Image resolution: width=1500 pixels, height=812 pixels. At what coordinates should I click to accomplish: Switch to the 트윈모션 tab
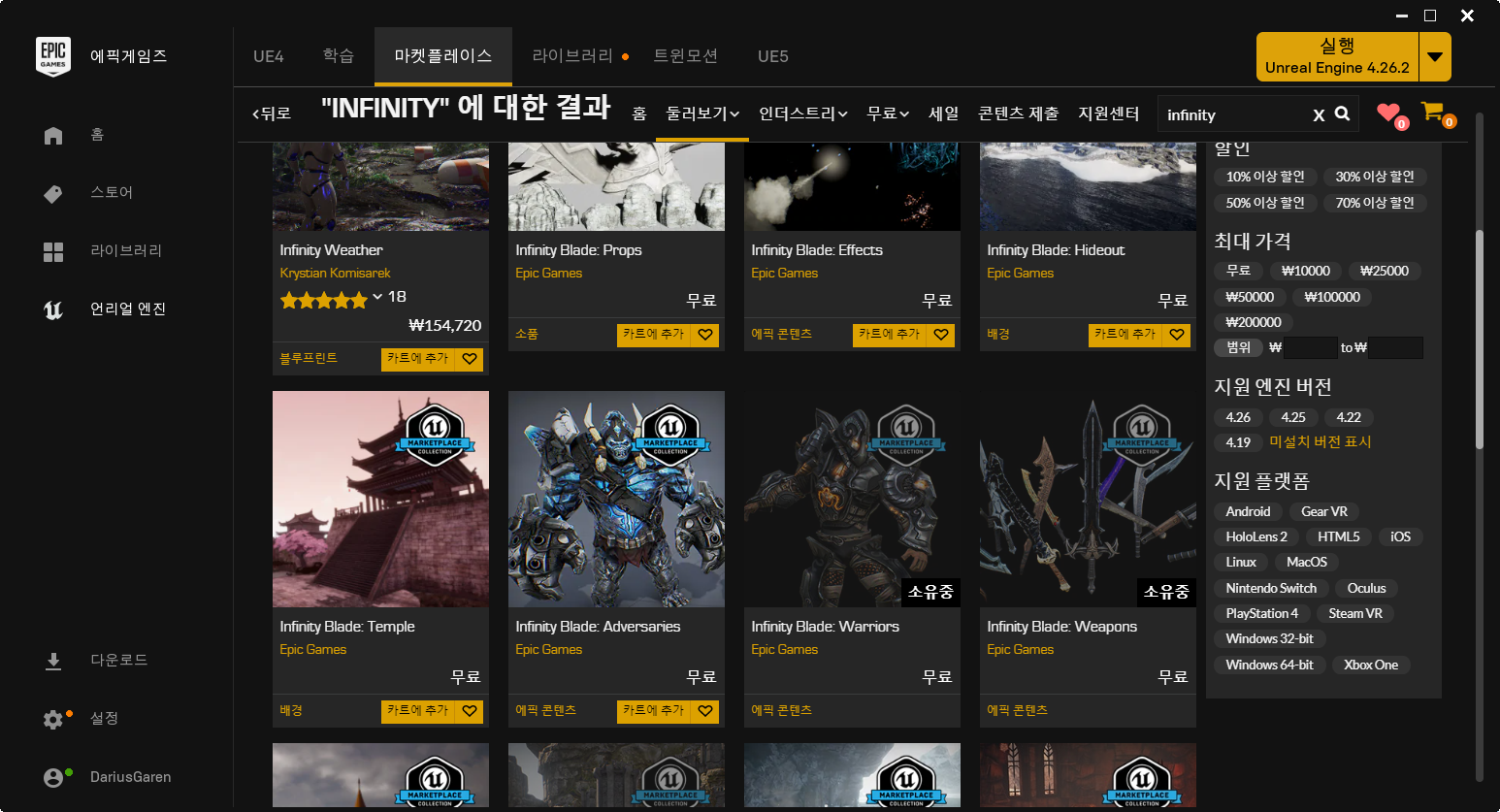(686, 56)
